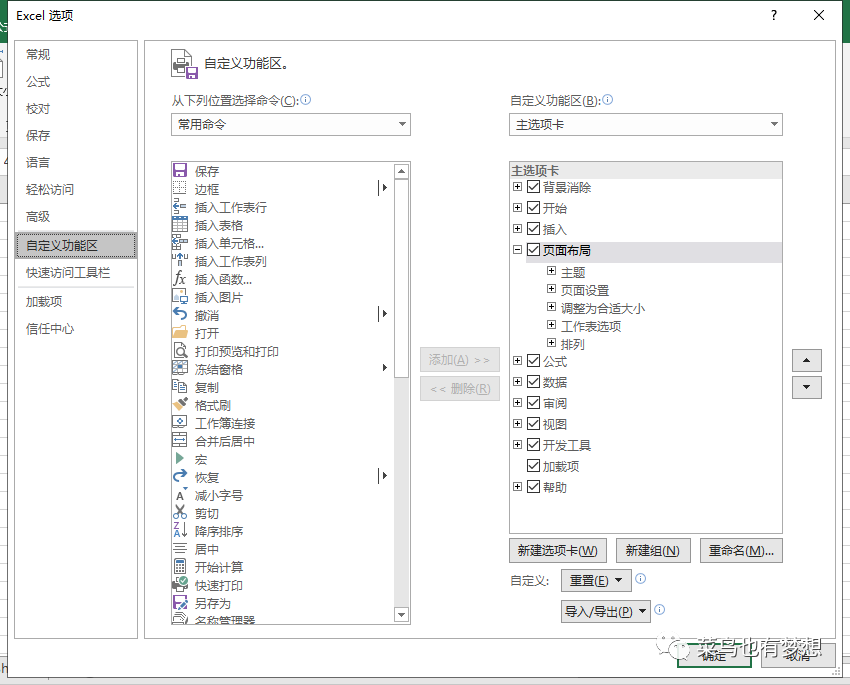Click the 冻结窗格 icon

pyautogui.click(x=180, y=369)
